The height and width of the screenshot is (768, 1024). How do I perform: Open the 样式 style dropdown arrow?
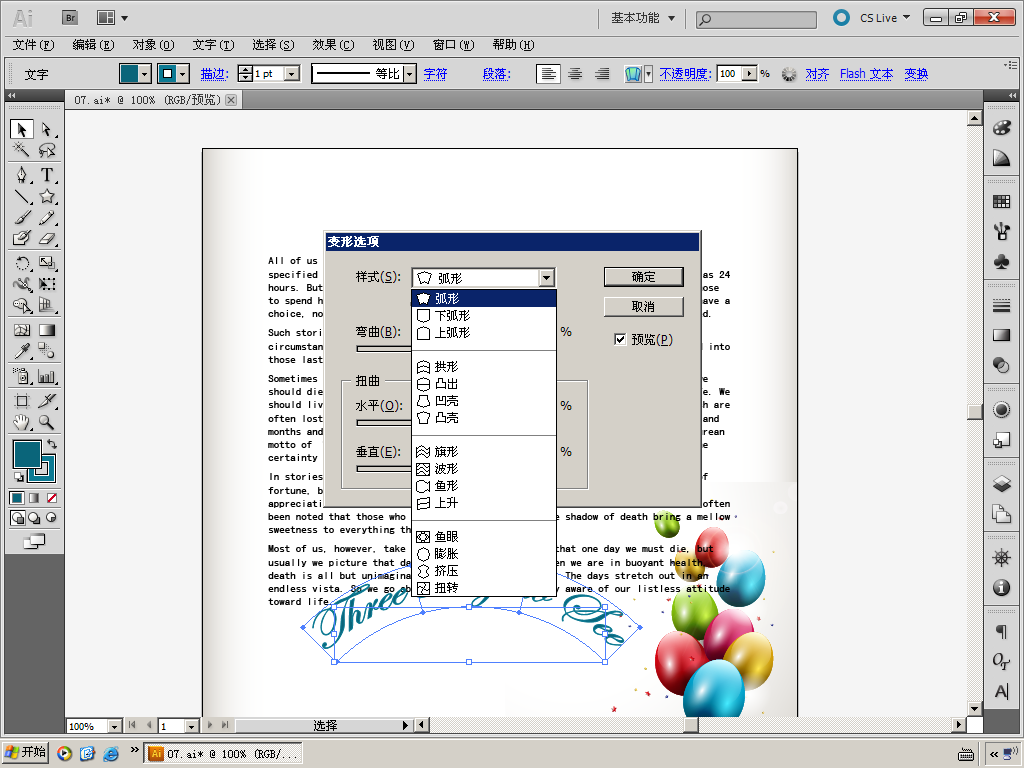pos(547,278)
